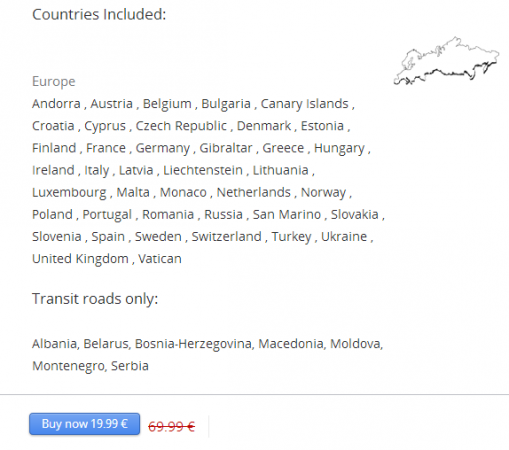Image resolution: width=509 pixels, height=450 pixels.
Task: Click United Kingdom in the list
Action: 80,259
